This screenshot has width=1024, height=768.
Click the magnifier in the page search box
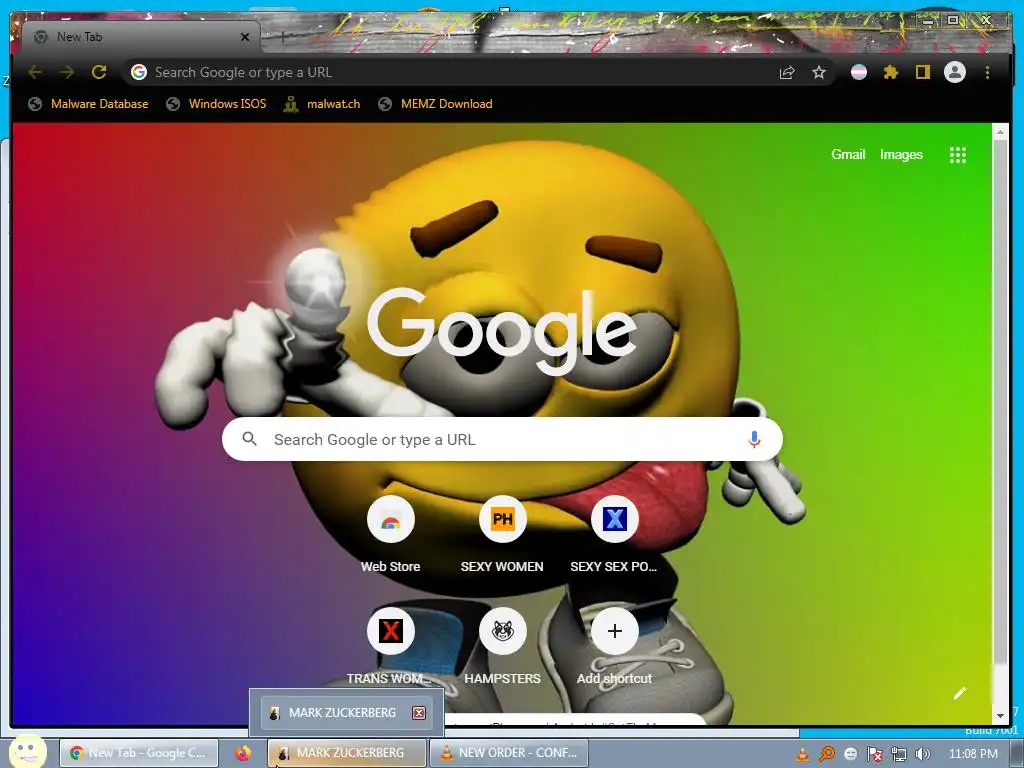click(x=249, y=439)
